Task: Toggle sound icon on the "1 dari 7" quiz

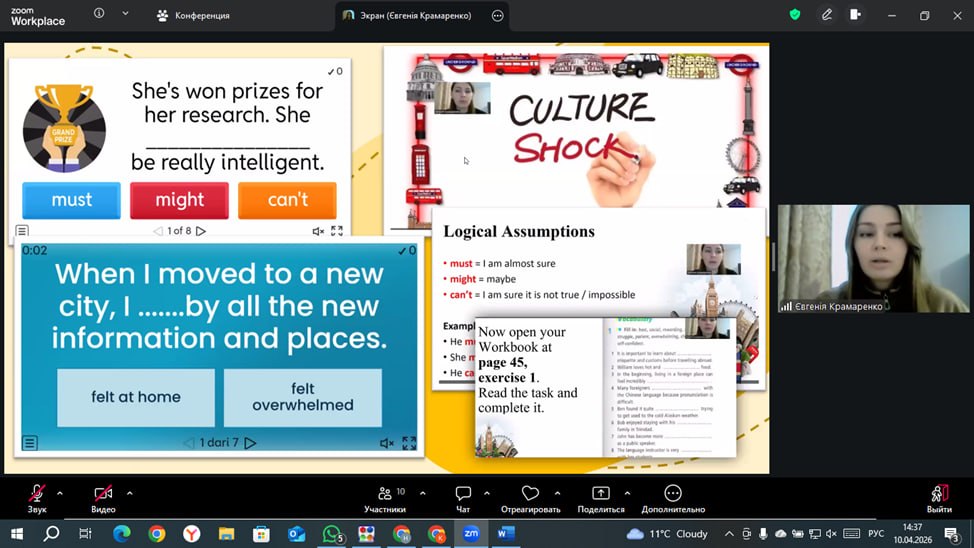Action: [x=387, y=443]
